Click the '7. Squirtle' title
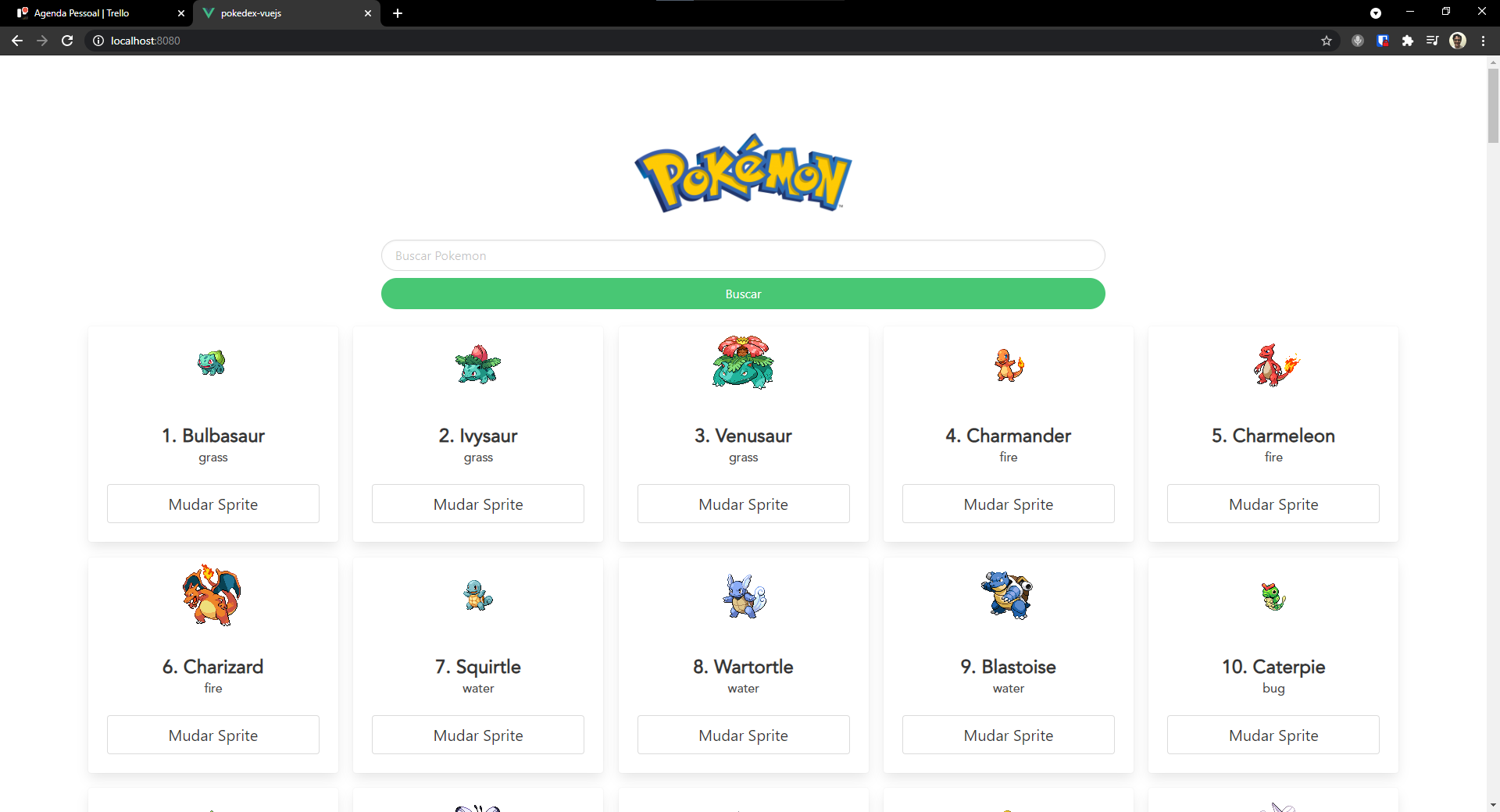The image size is (1500, 812). 478,667
